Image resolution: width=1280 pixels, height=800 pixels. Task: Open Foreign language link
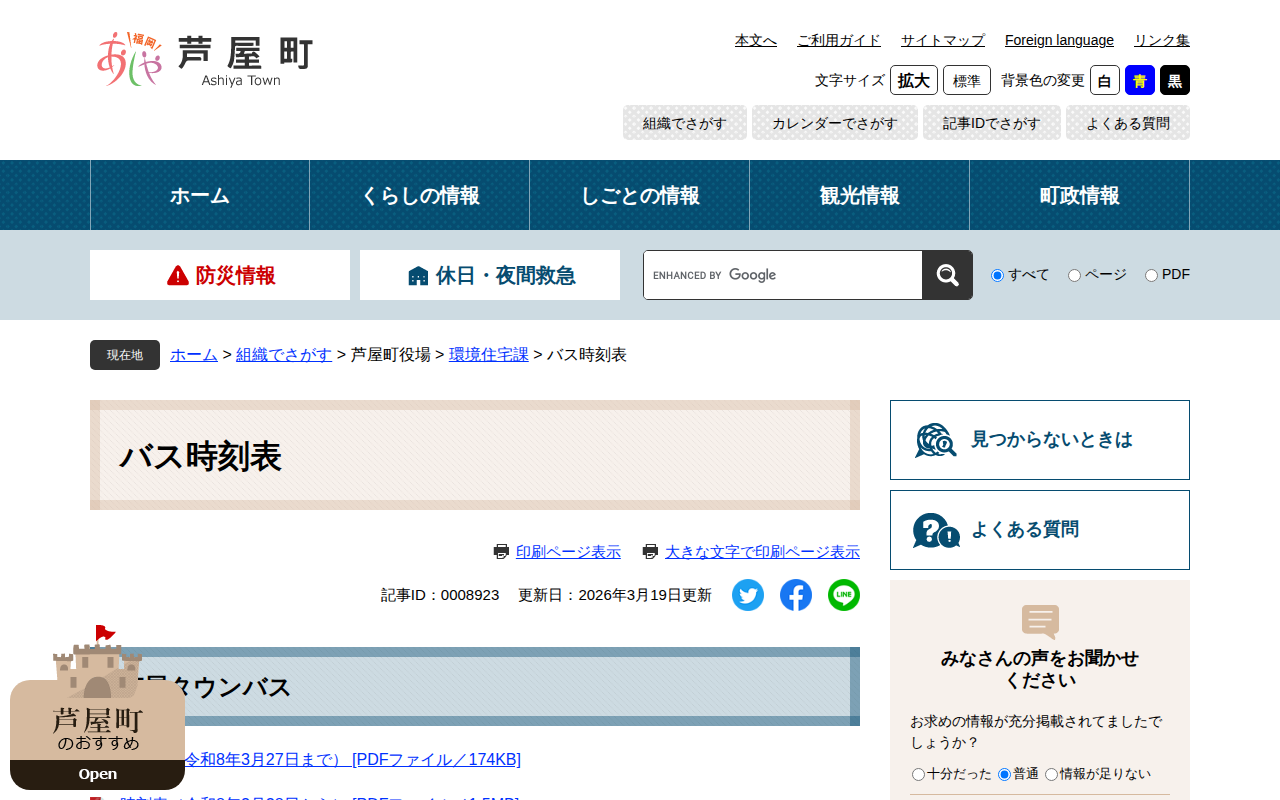point(1059,40)
